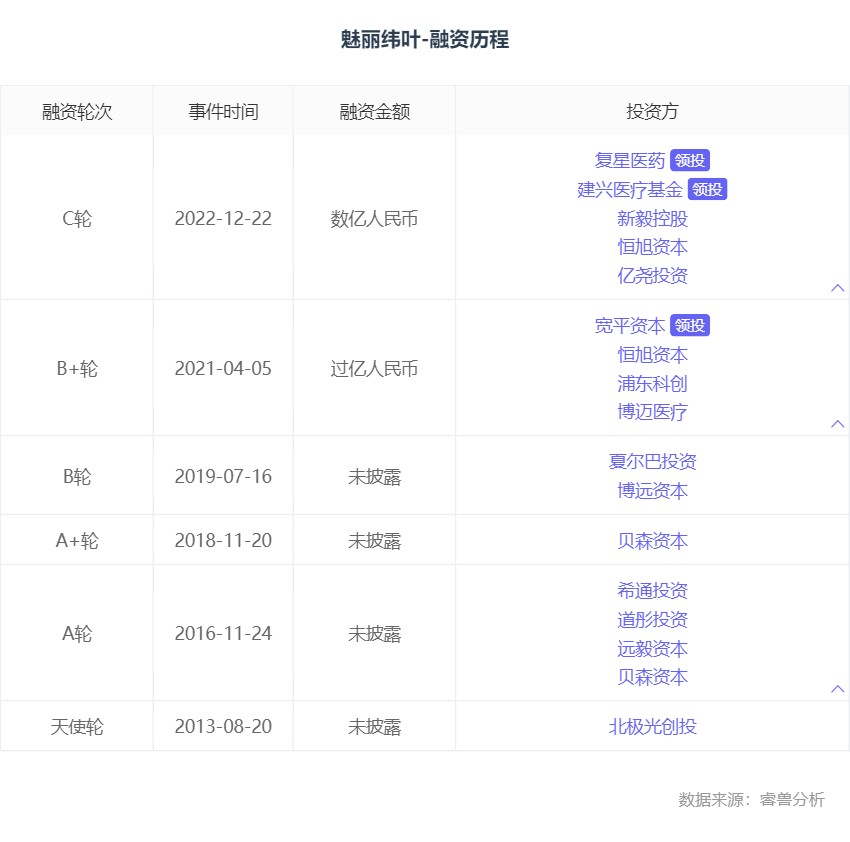Collapse the C轮 investor list chevron
This screenshot has height=842, width=850.
pyautogui.click(x=838, y=288)
